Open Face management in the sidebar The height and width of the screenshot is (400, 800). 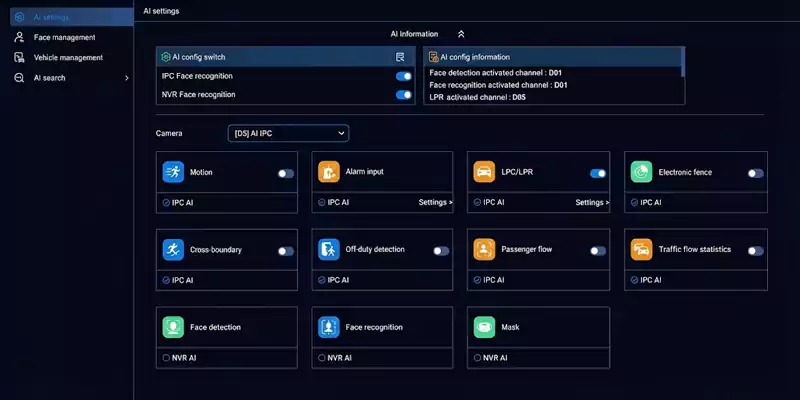[64, 37]
